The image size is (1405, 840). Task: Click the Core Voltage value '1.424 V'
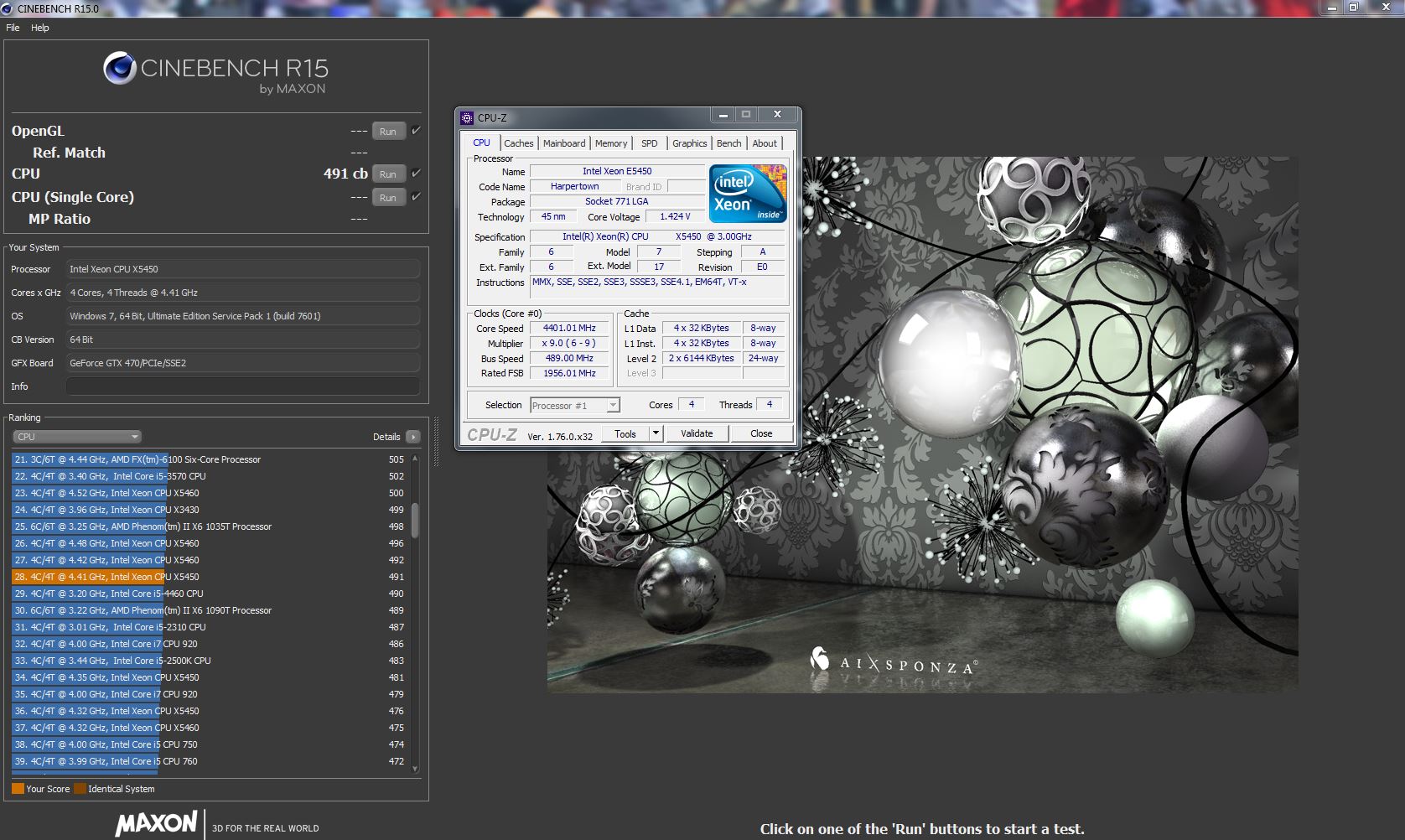[675, 216]
